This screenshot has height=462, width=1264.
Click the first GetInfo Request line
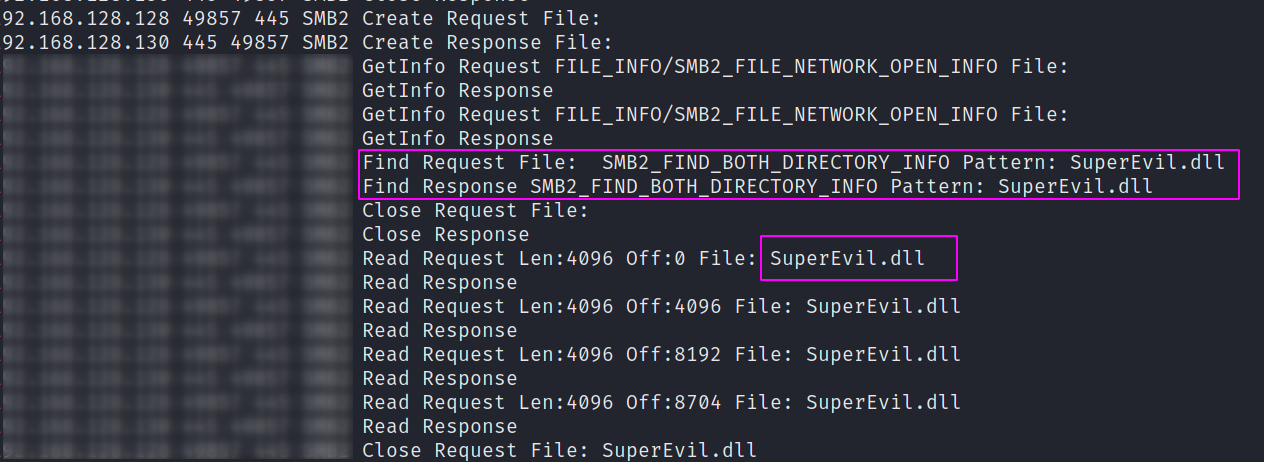716,67
